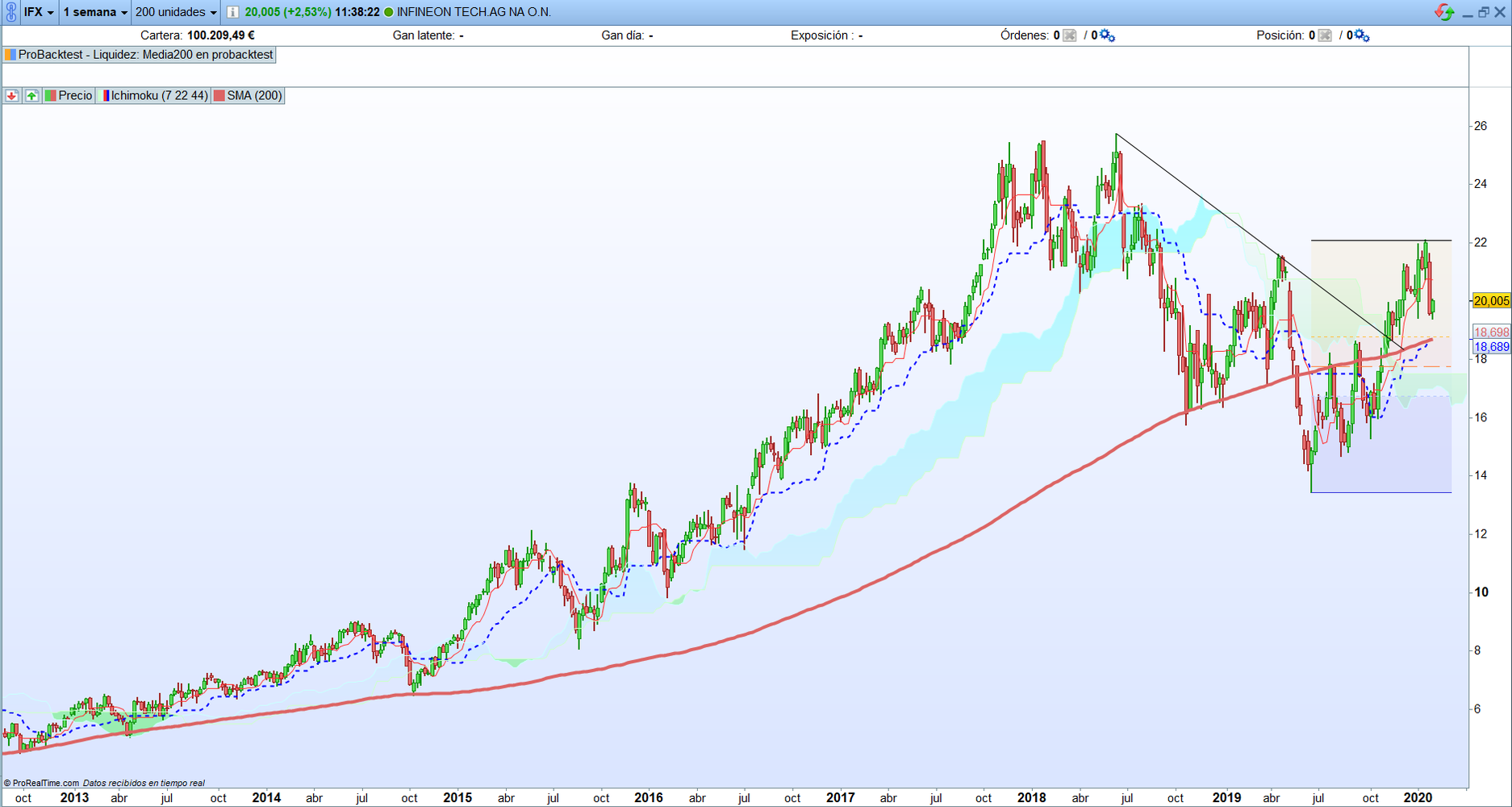Click the Gan latente field
Screen dimensions: 1512x807
coord(428,36)
